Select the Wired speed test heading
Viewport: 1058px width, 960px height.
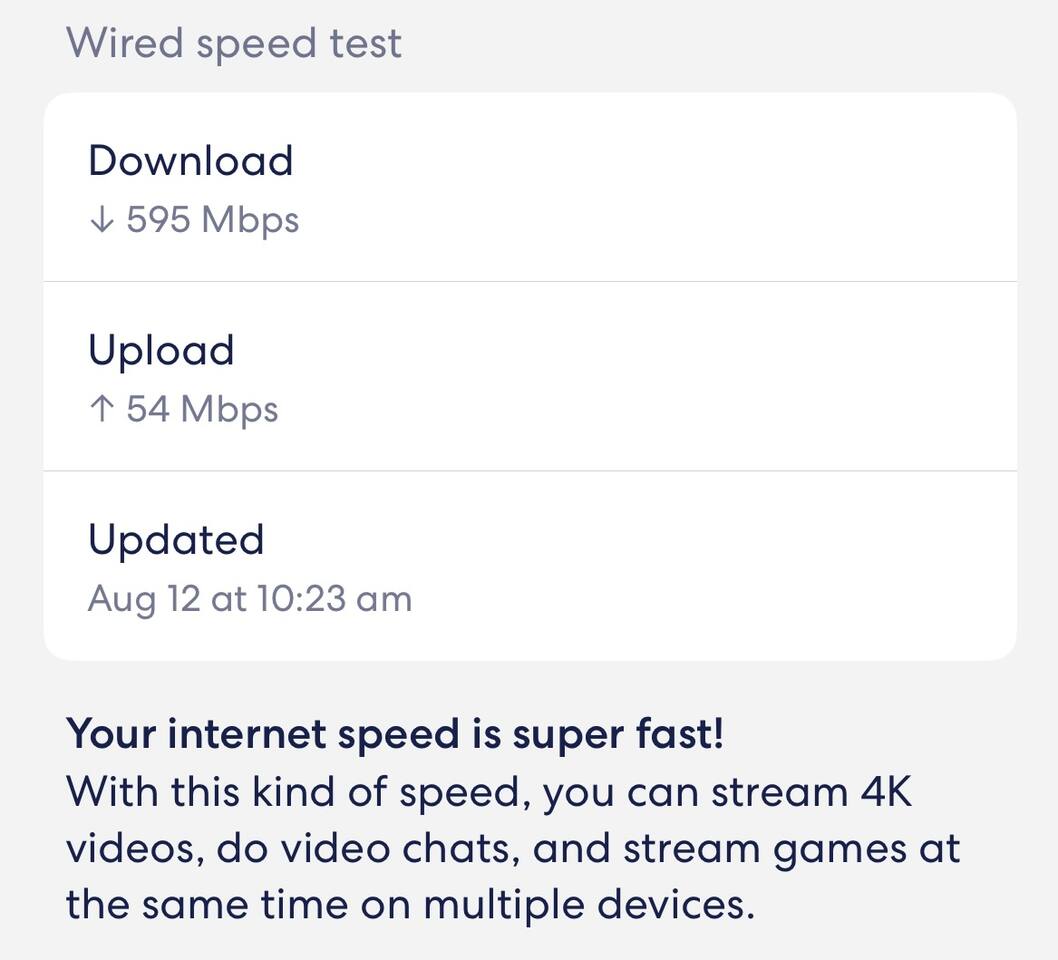point(234,43)
